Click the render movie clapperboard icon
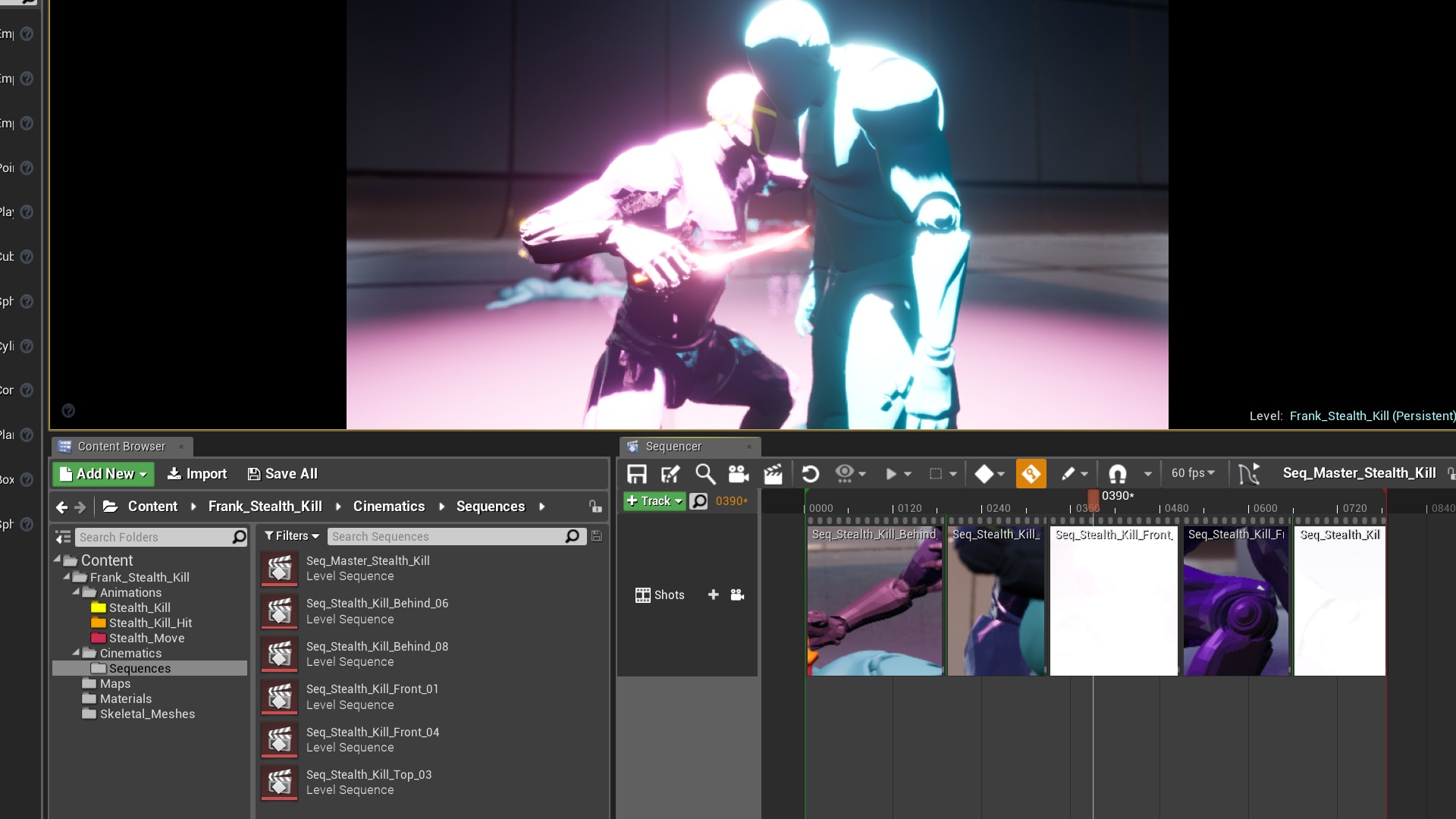The width and height of the screenshot is (1456, 819). pyautogui.click(x=773, y=474)
